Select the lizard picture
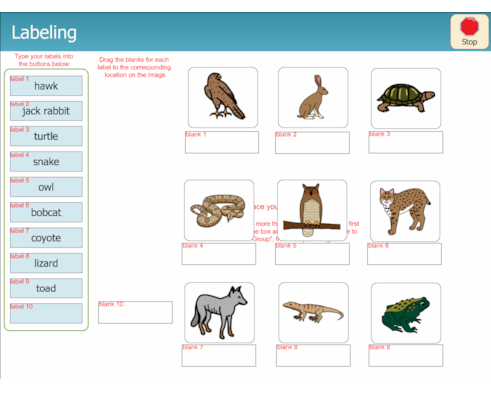 pos(313,312)
